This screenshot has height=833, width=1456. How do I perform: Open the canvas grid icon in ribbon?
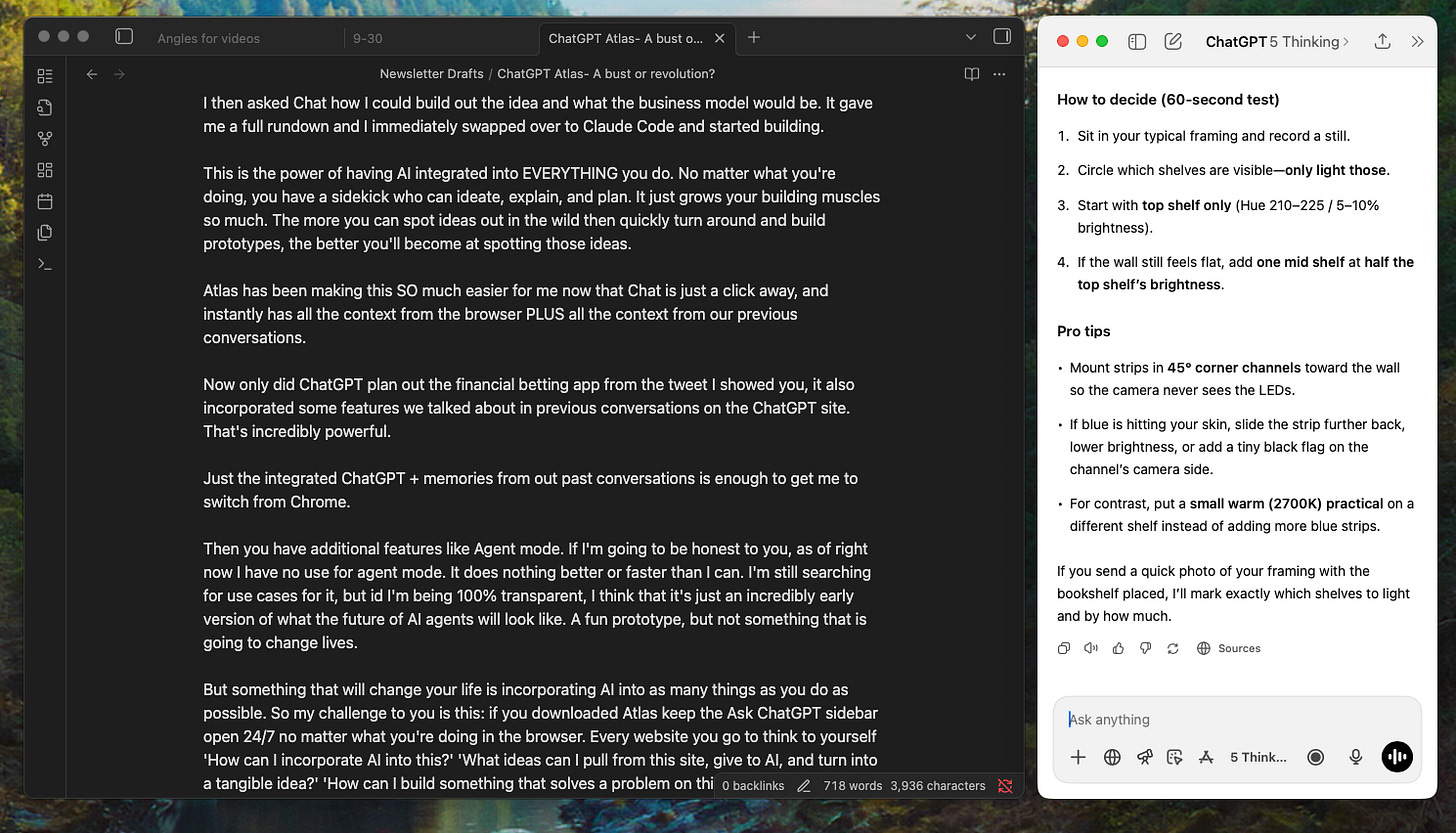click(44, 170)
